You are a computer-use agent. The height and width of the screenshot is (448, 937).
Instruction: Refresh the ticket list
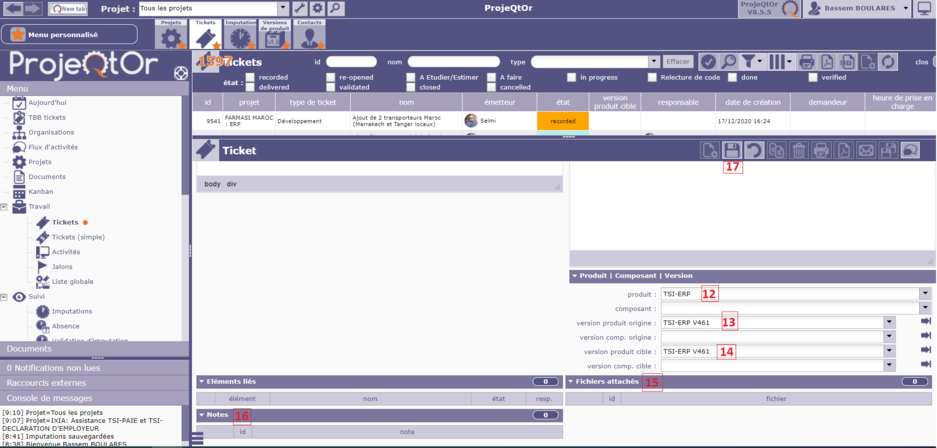888,62
